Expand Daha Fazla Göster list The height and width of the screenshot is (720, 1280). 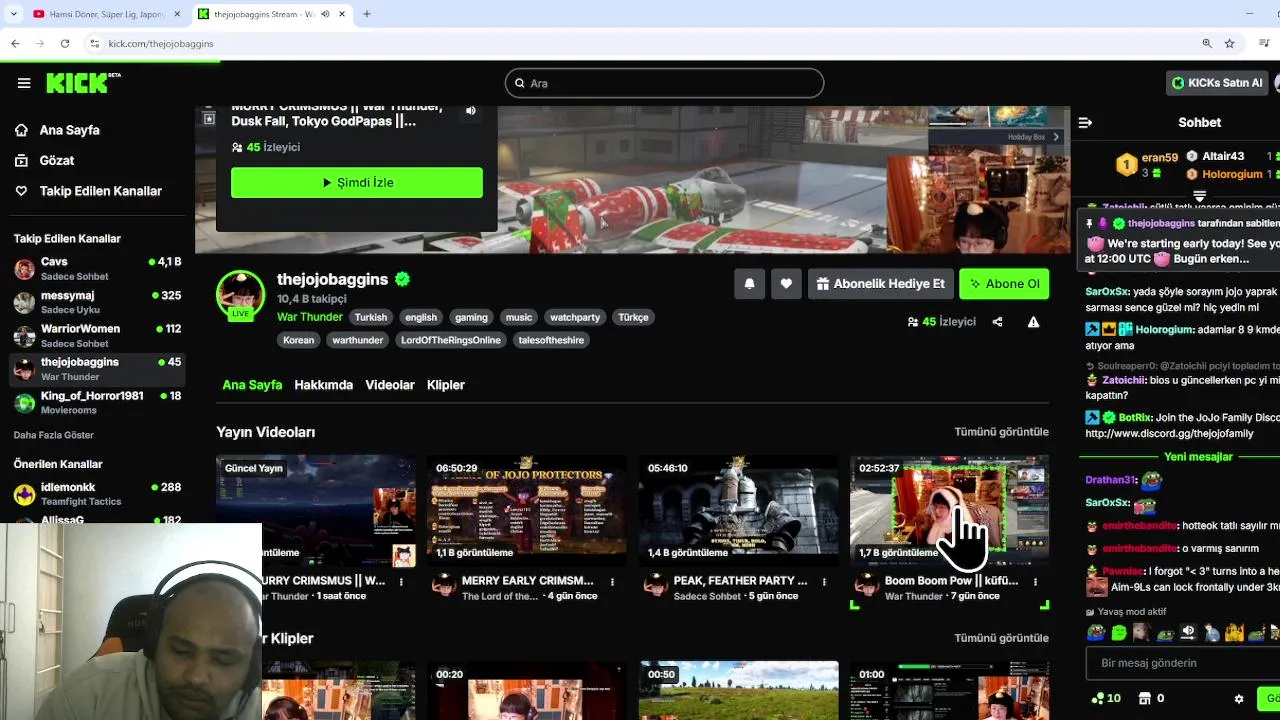point(53,435)
